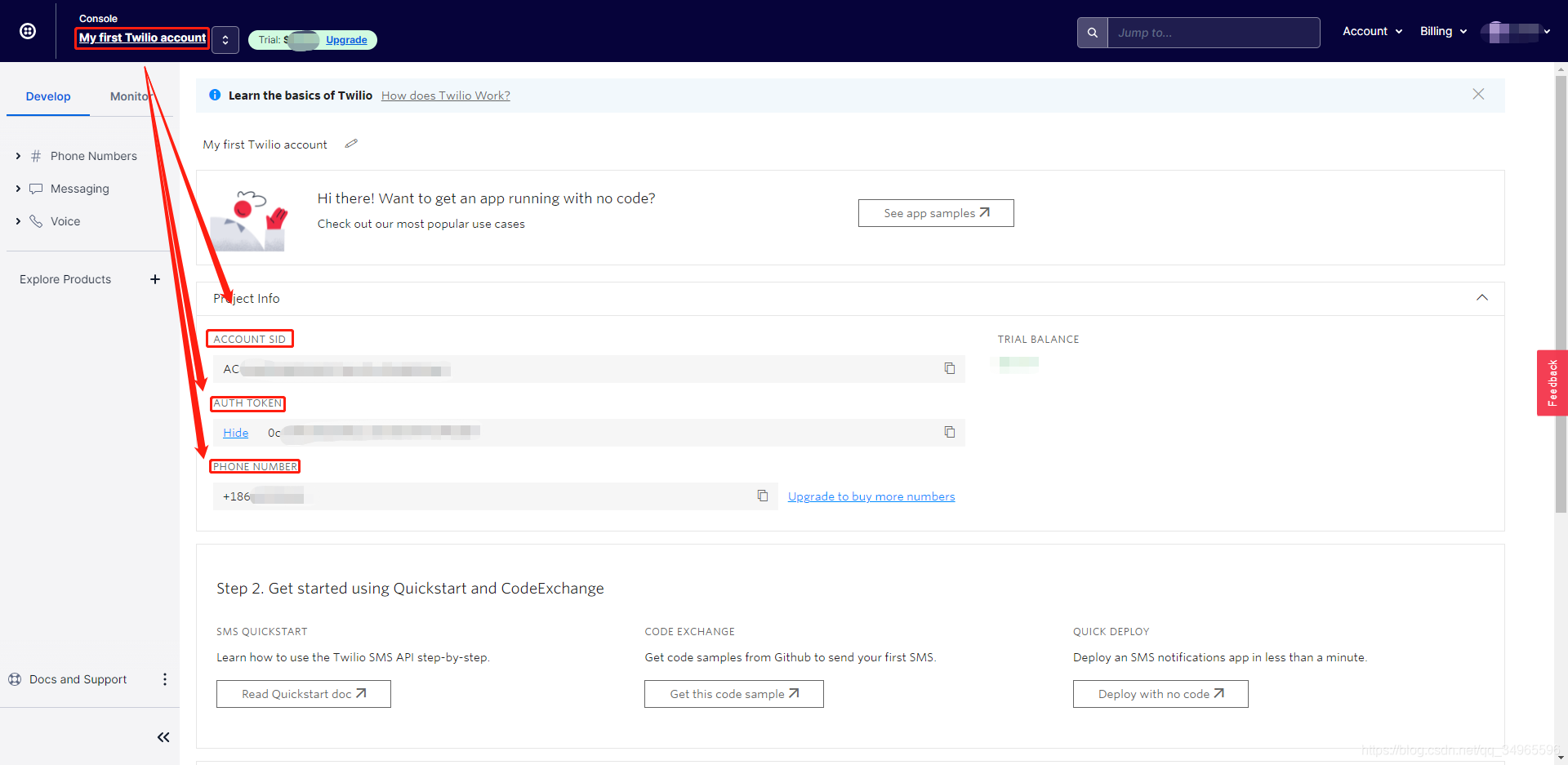Screen dimensions: 1568x765
Task: Open the Account menu
Action: (x=1372, y=31)
